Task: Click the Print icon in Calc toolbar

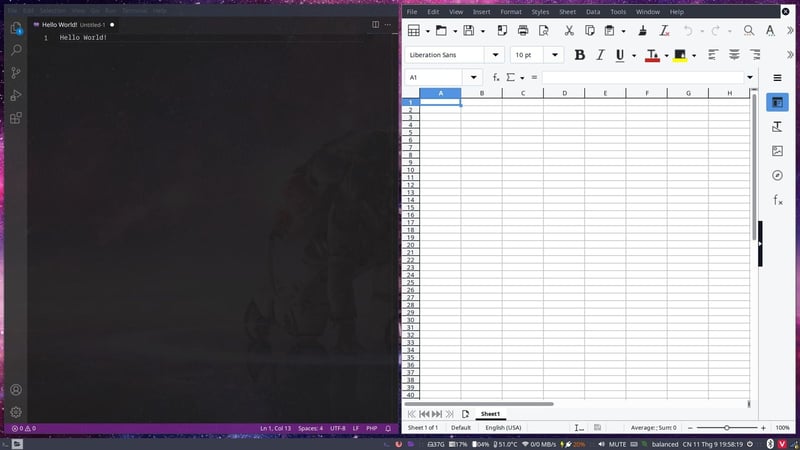Action: 522,31
